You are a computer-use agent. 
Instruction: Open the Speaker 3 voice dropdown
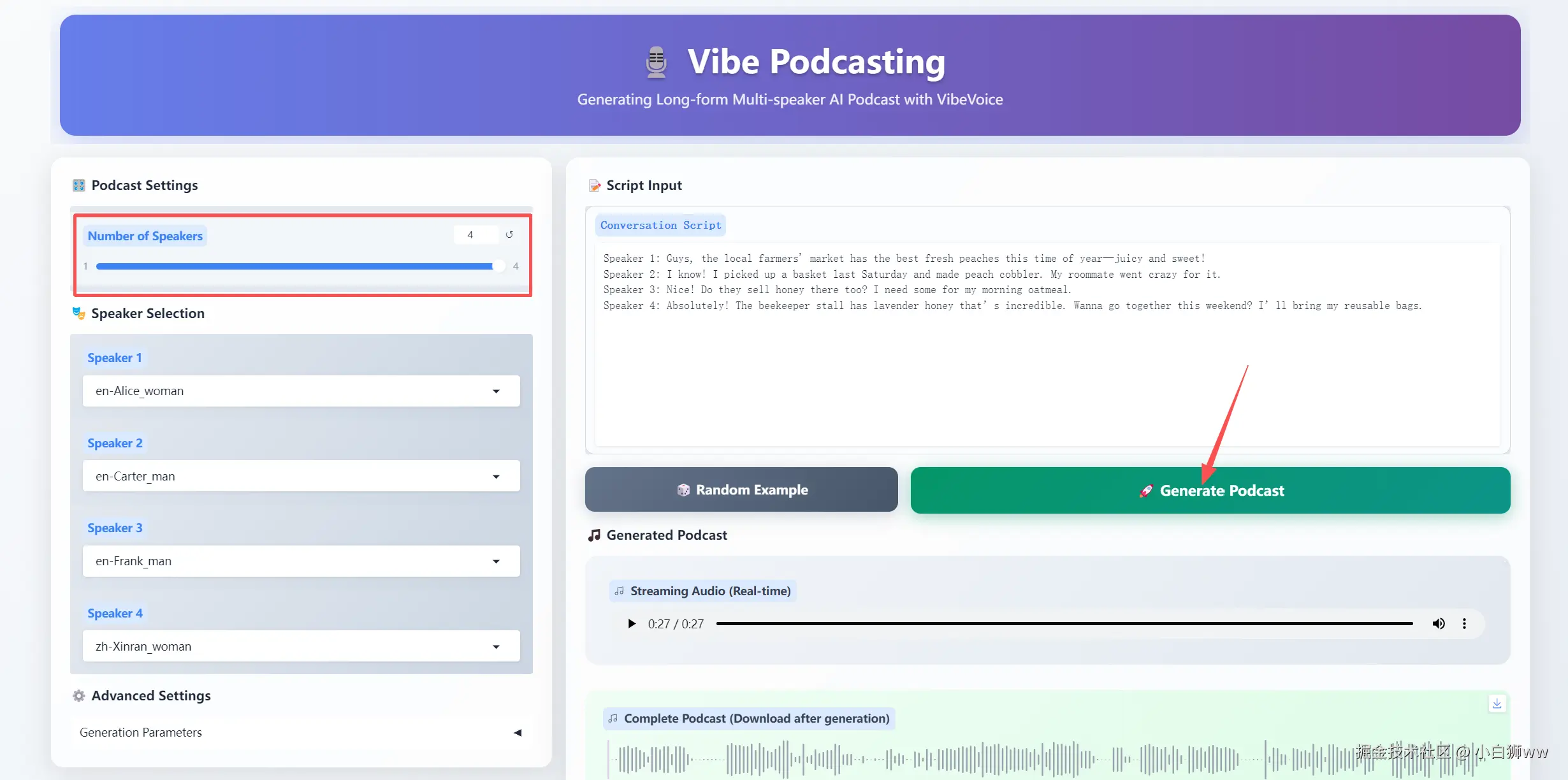[x=301, y=561]
